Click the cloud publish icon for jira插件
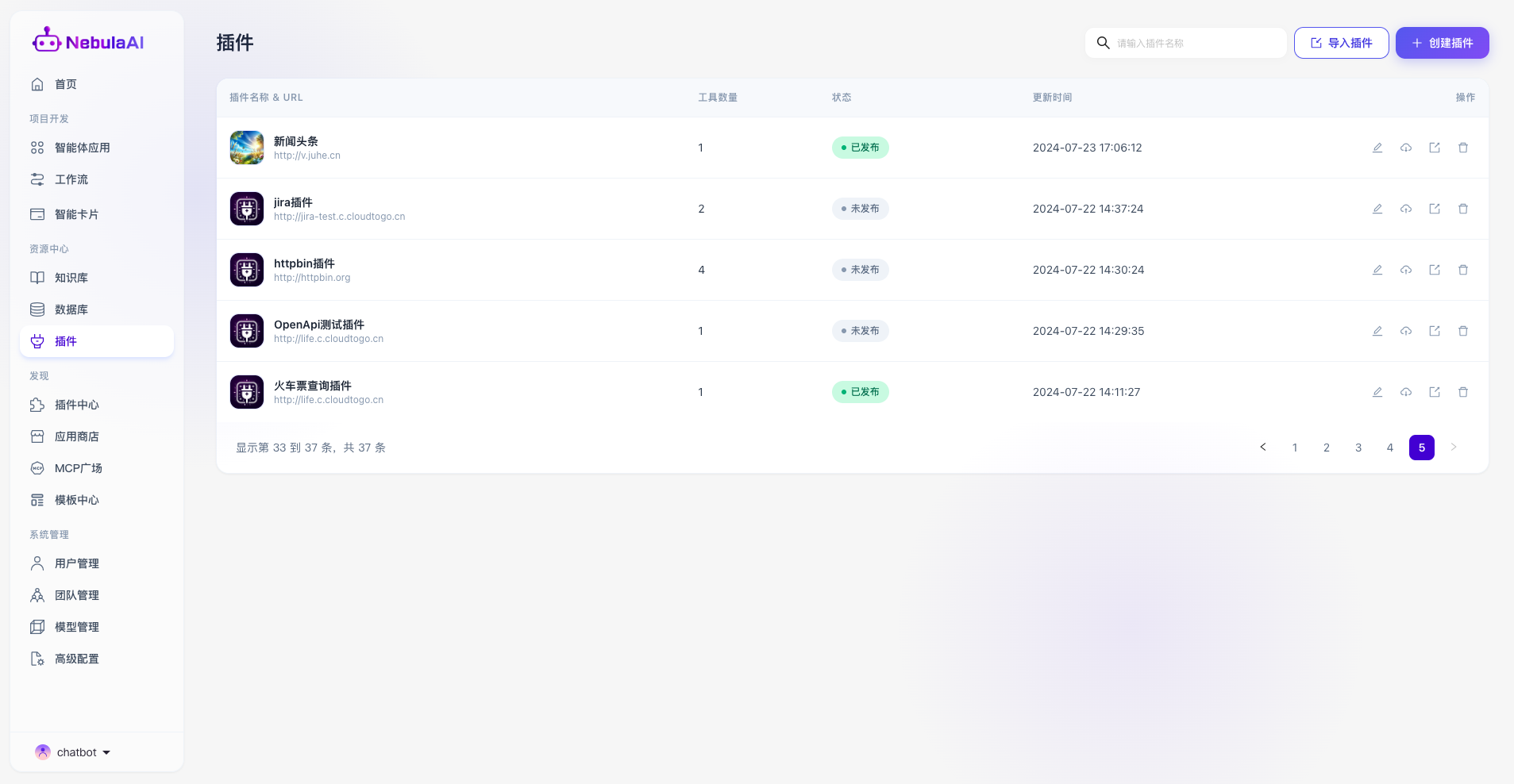 pyautogui.click(x=1406, y=209)
